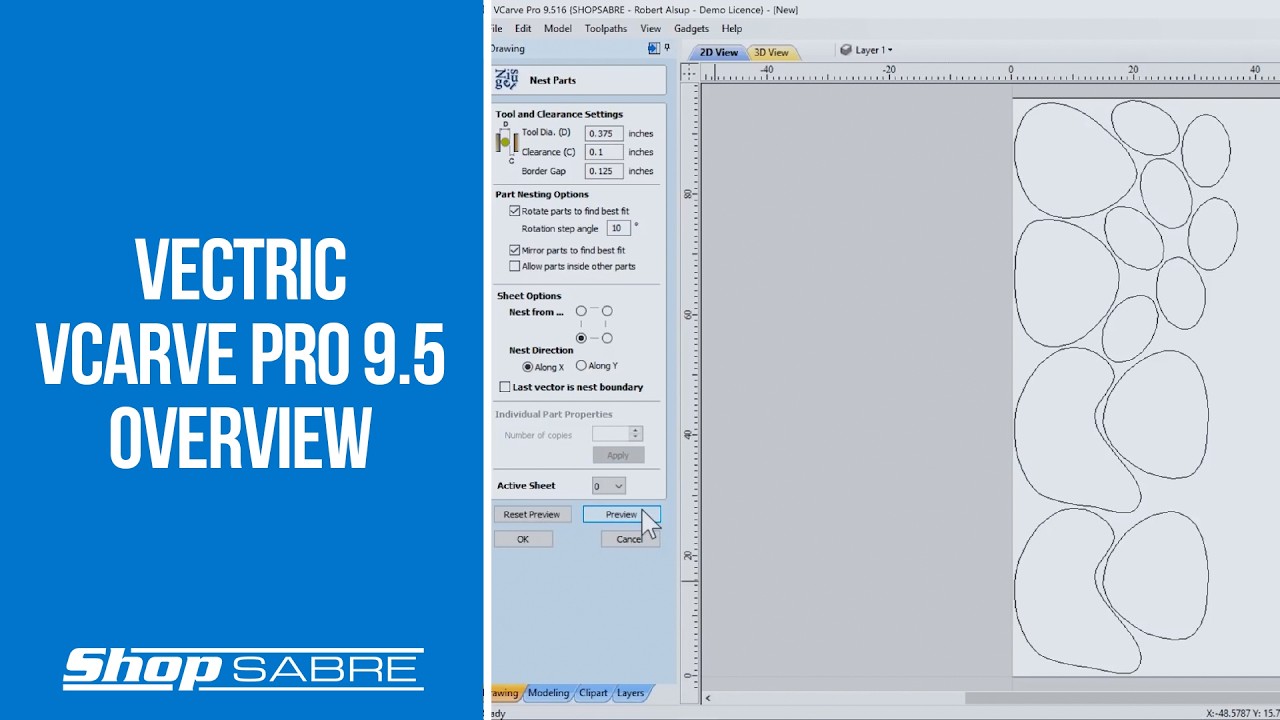
Task: Click the OK button
Action: pyautogui.click(x=523, y=539)
